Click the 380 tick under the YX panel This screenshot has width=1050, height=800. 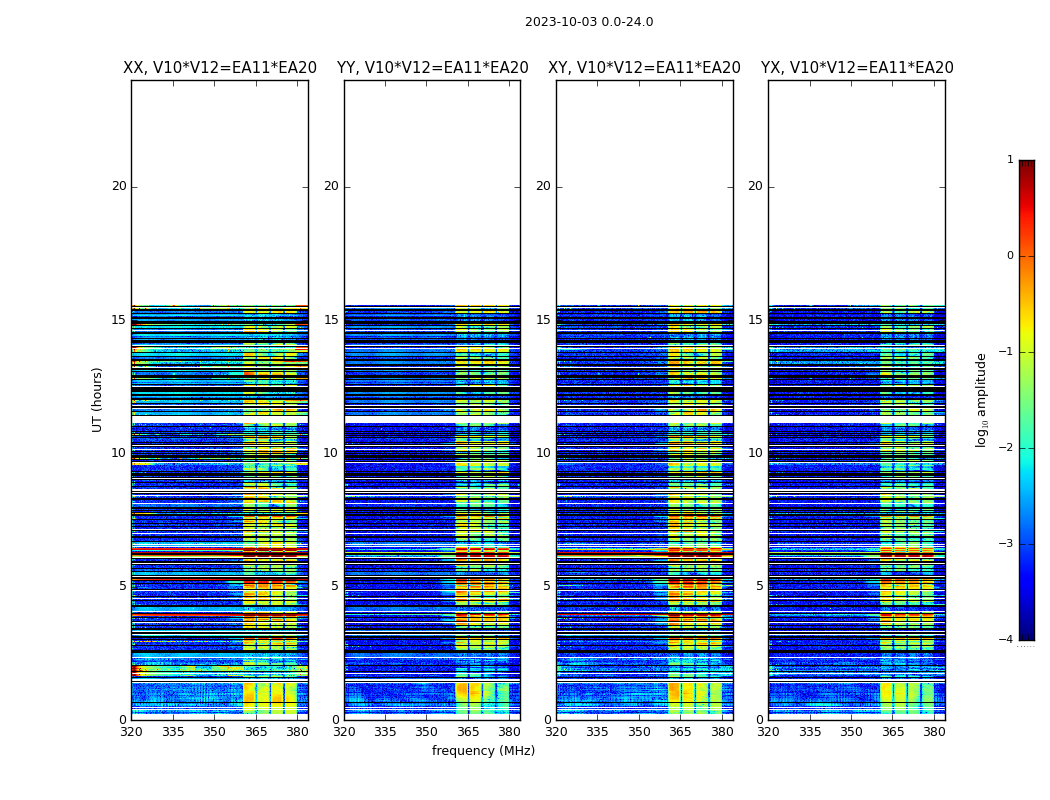[934, 731]
